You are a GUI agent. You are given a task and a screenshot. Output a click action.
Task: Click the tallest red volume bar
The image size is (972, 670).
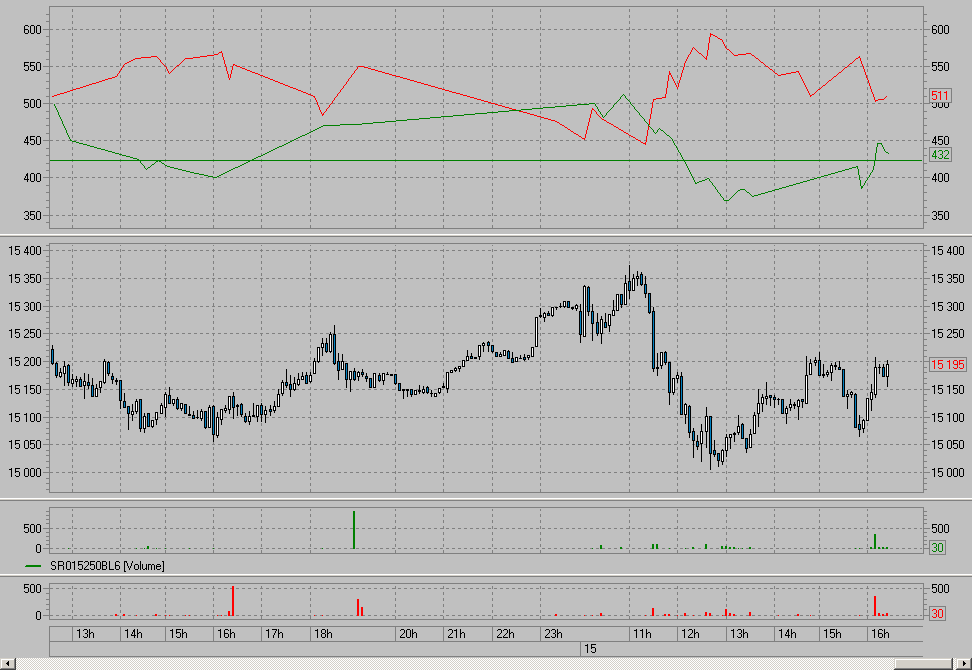tap(232, 601)
